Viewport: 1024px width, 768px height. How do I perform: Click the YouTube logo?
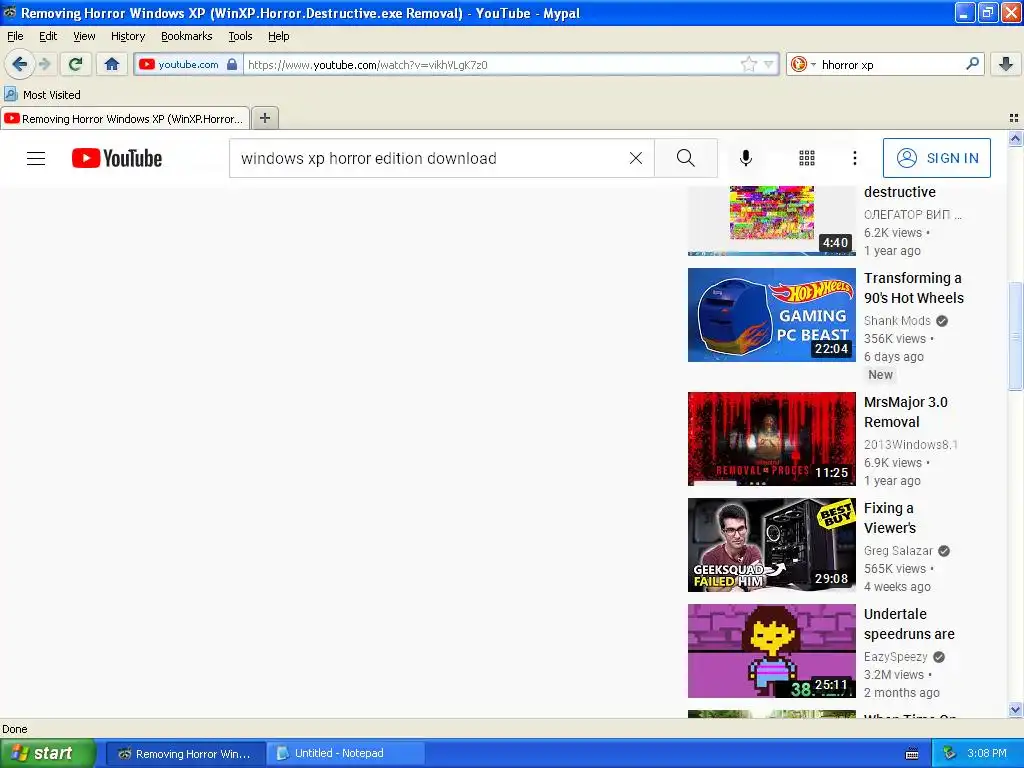coord(116,158)
